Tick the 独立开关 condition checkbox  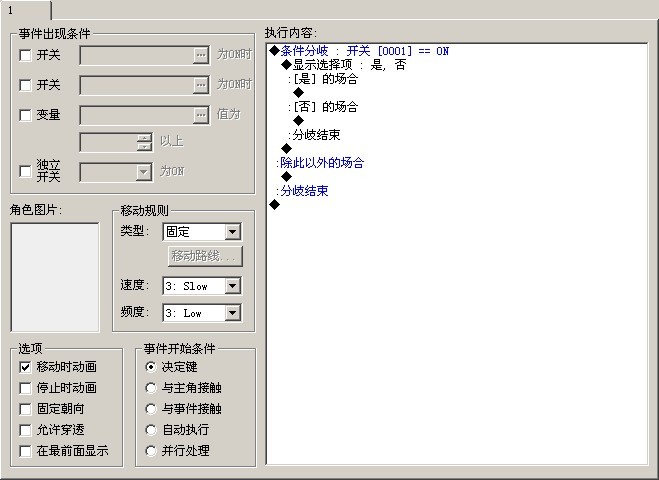(25, 171)
